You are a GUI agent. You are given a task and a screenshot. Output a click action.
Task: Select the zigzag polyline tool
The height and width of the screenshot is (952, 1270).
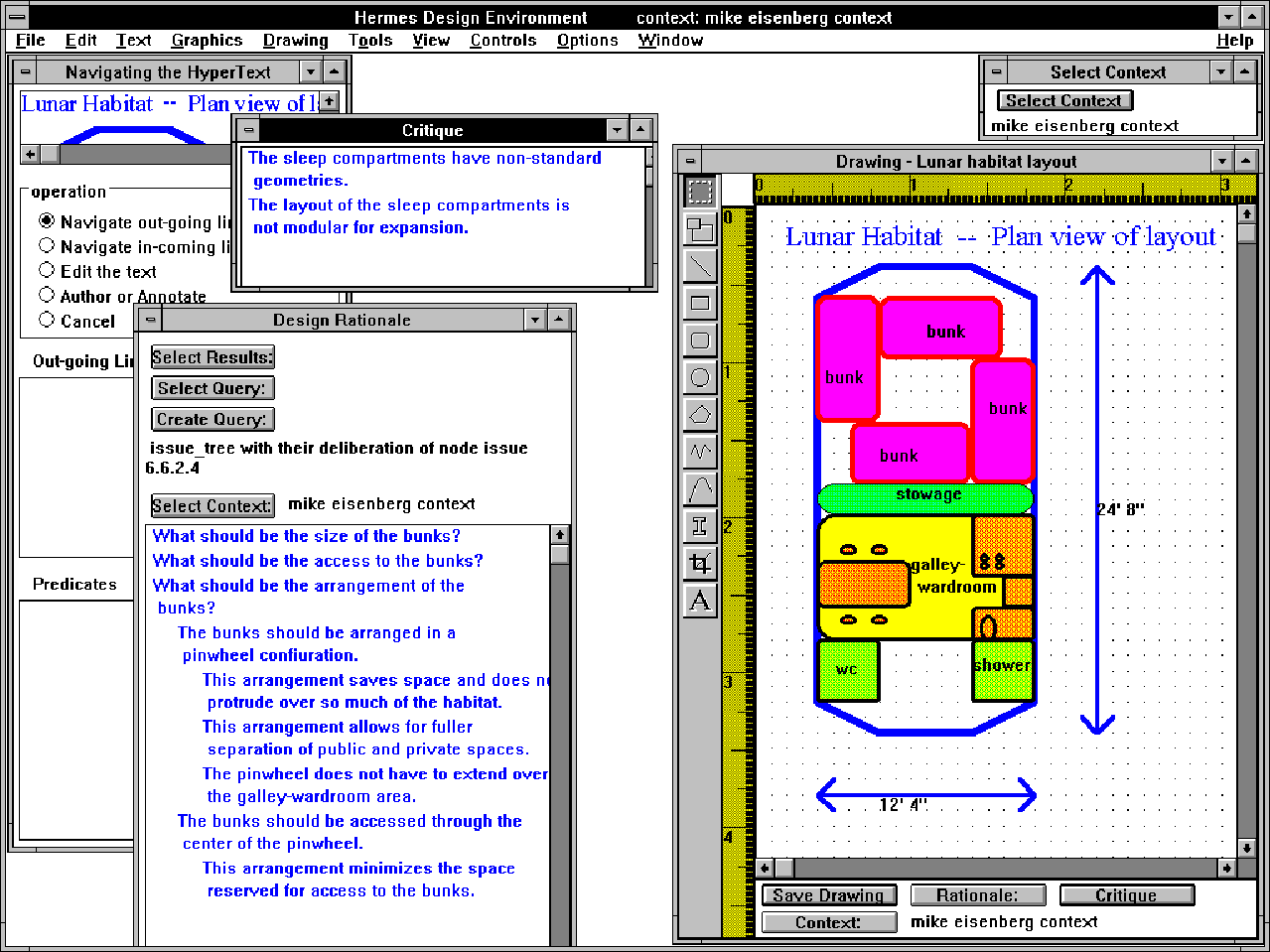click(700, 452)
